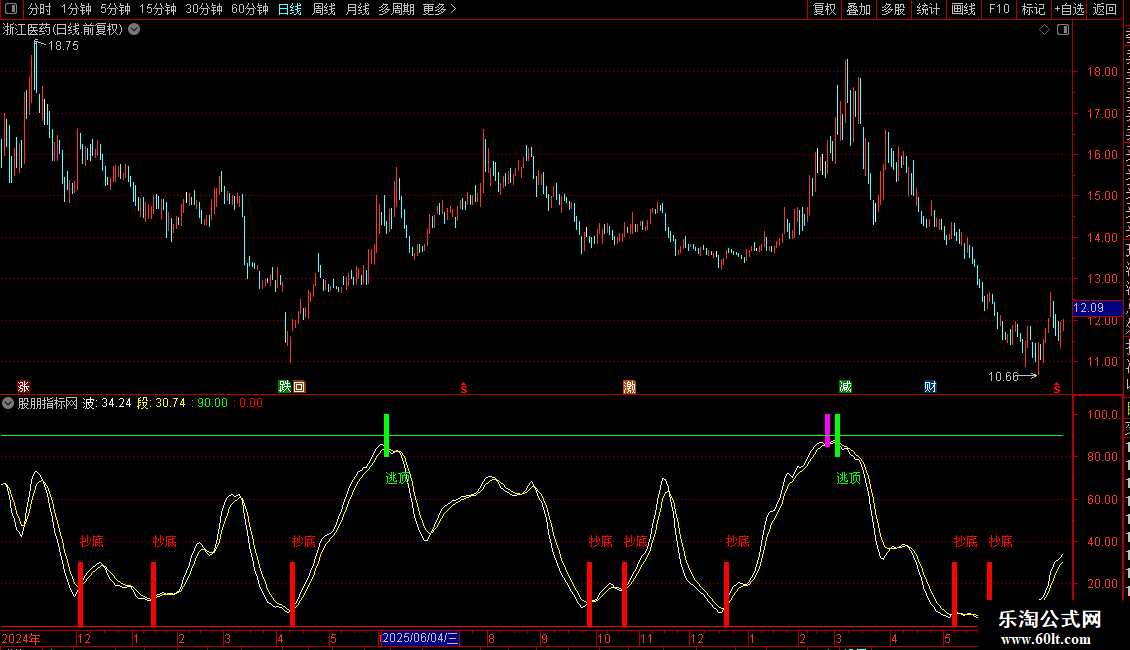
Task: Switch to the 分时 intraday view
Action: [40, 9]
